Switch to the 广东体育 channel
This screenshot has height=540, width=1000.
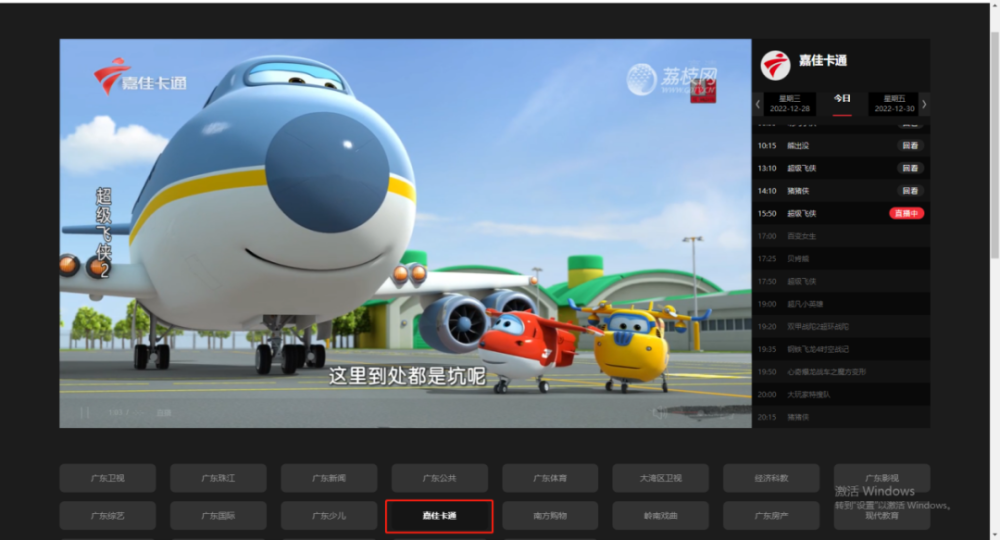click(x=550, y=478)
